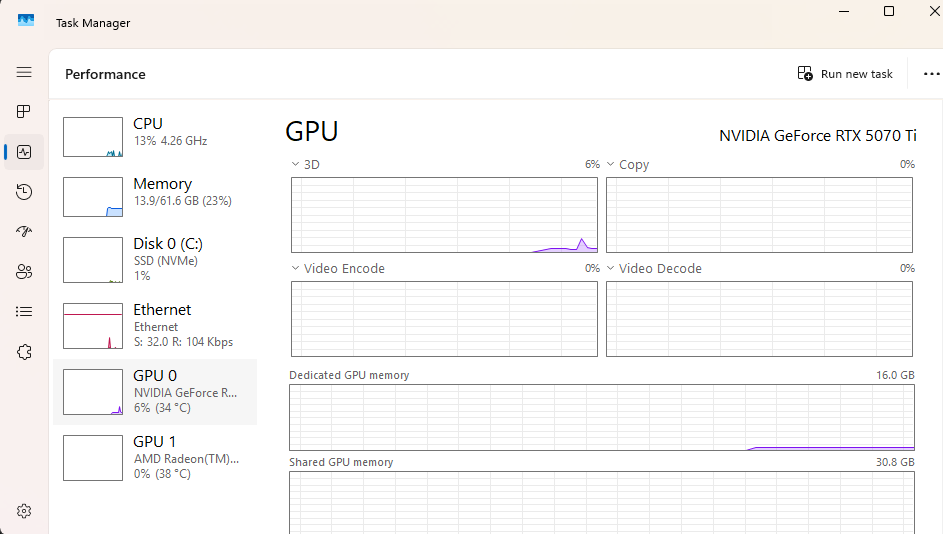Select the Memory performance item

(155, 197)
